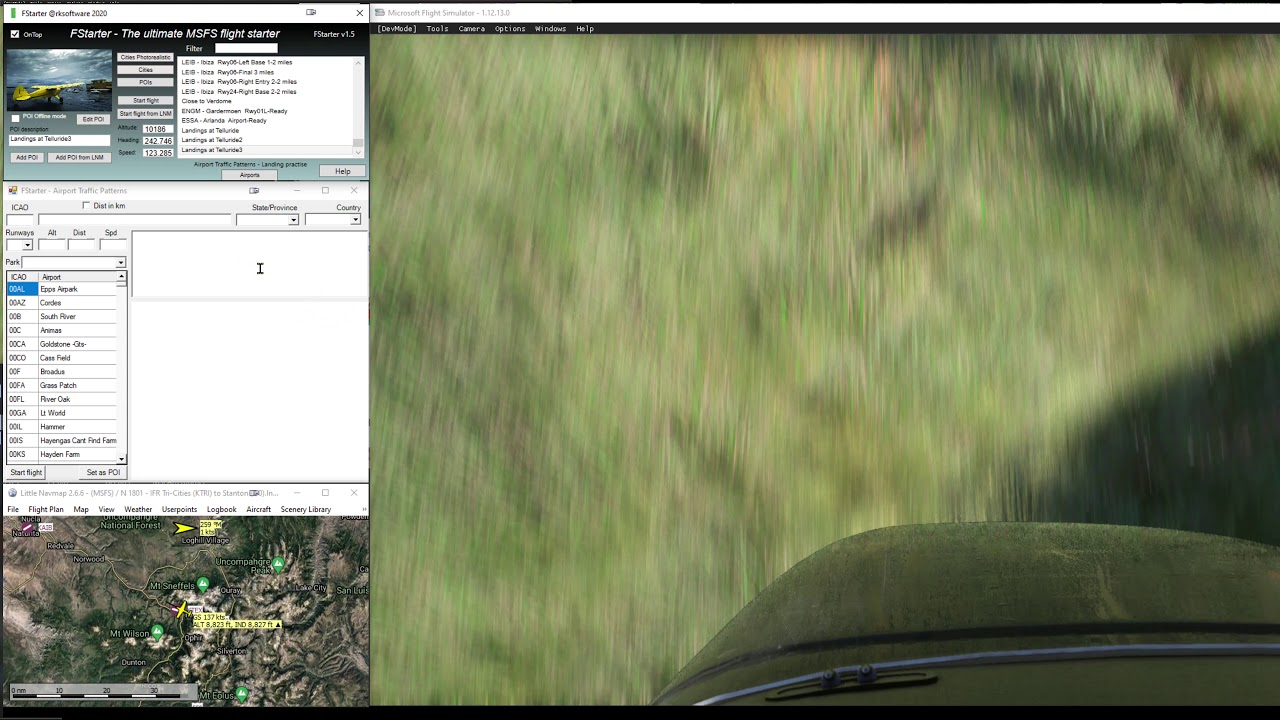Open DevMode menu in Flight Simulator
The width and height of the screenshot is (1280, 720).
[397, 29]
